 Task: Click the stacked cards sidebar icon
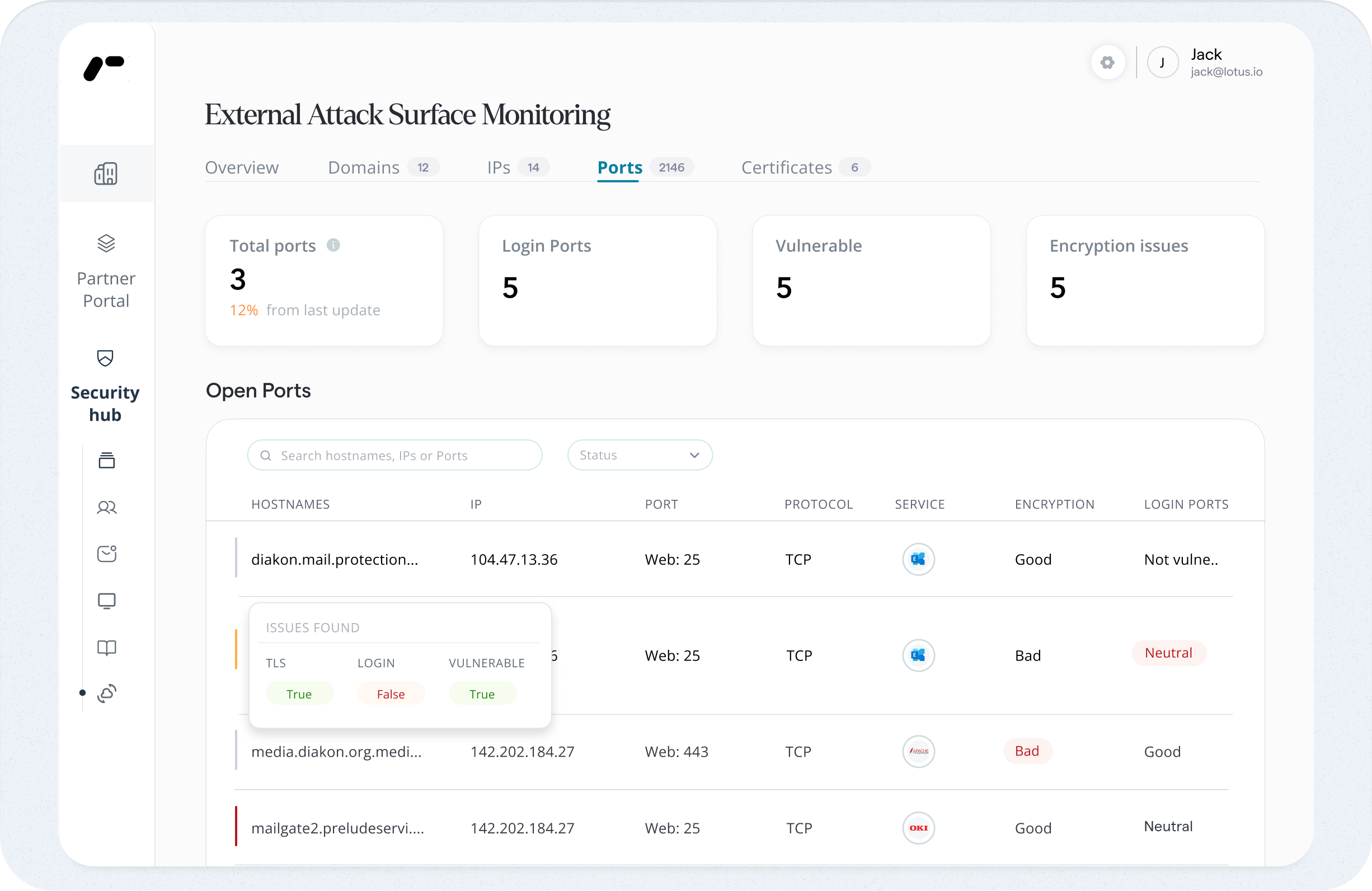[x=107, y=460]
